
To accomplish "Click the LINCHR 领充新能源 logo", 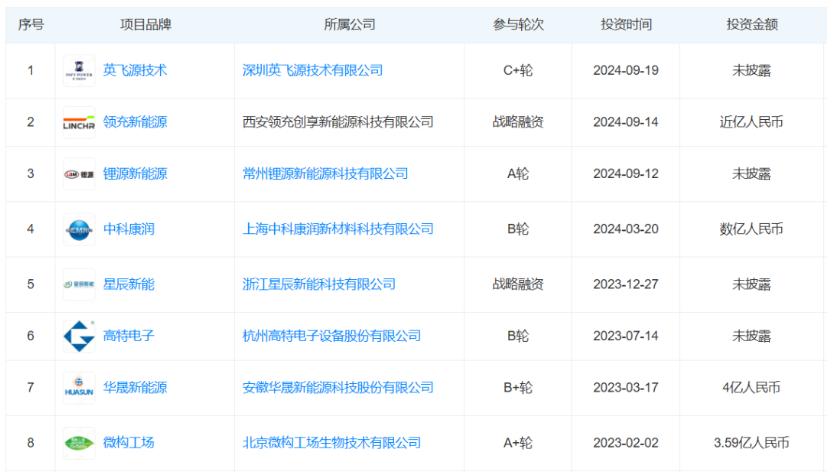I will coord(79,122).
